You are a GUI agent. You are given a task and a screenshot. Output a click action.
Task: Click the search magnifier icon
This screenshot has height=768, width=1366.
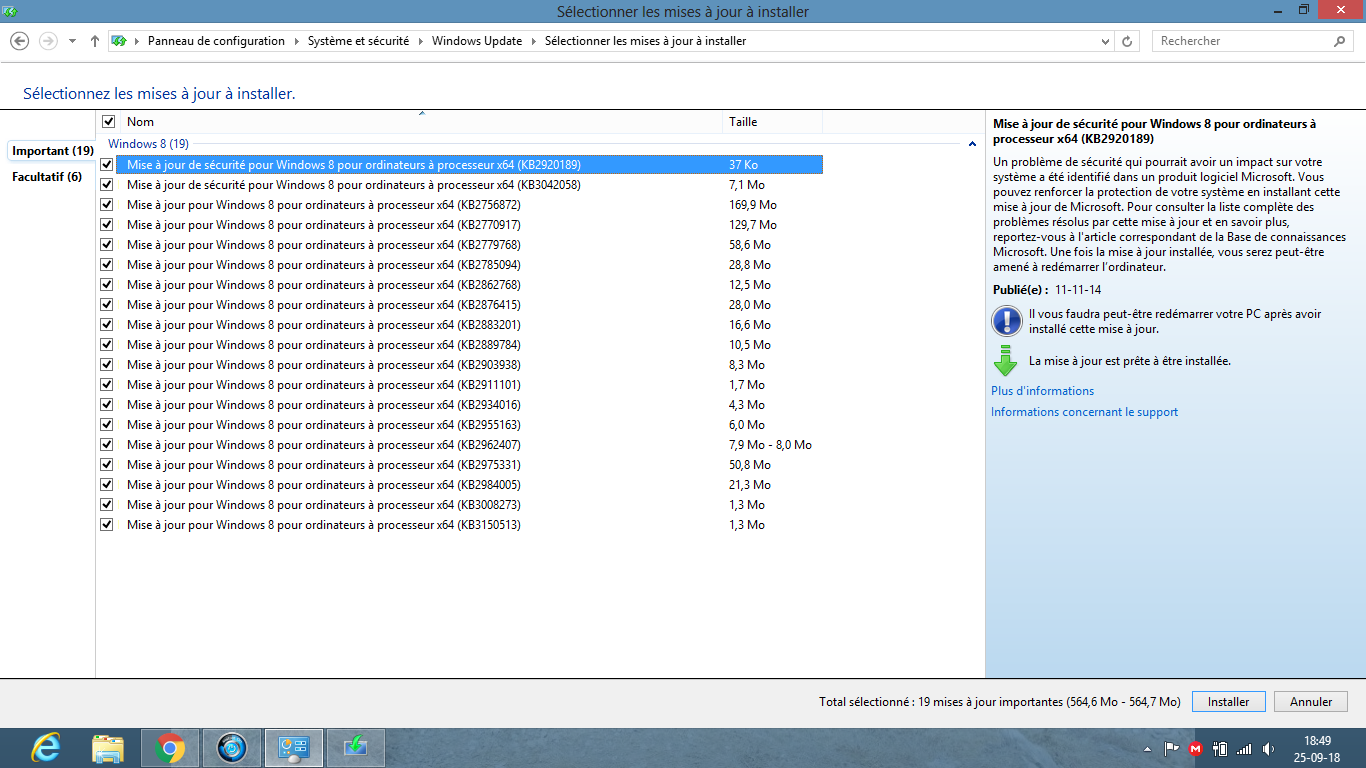coord(1340,41)
